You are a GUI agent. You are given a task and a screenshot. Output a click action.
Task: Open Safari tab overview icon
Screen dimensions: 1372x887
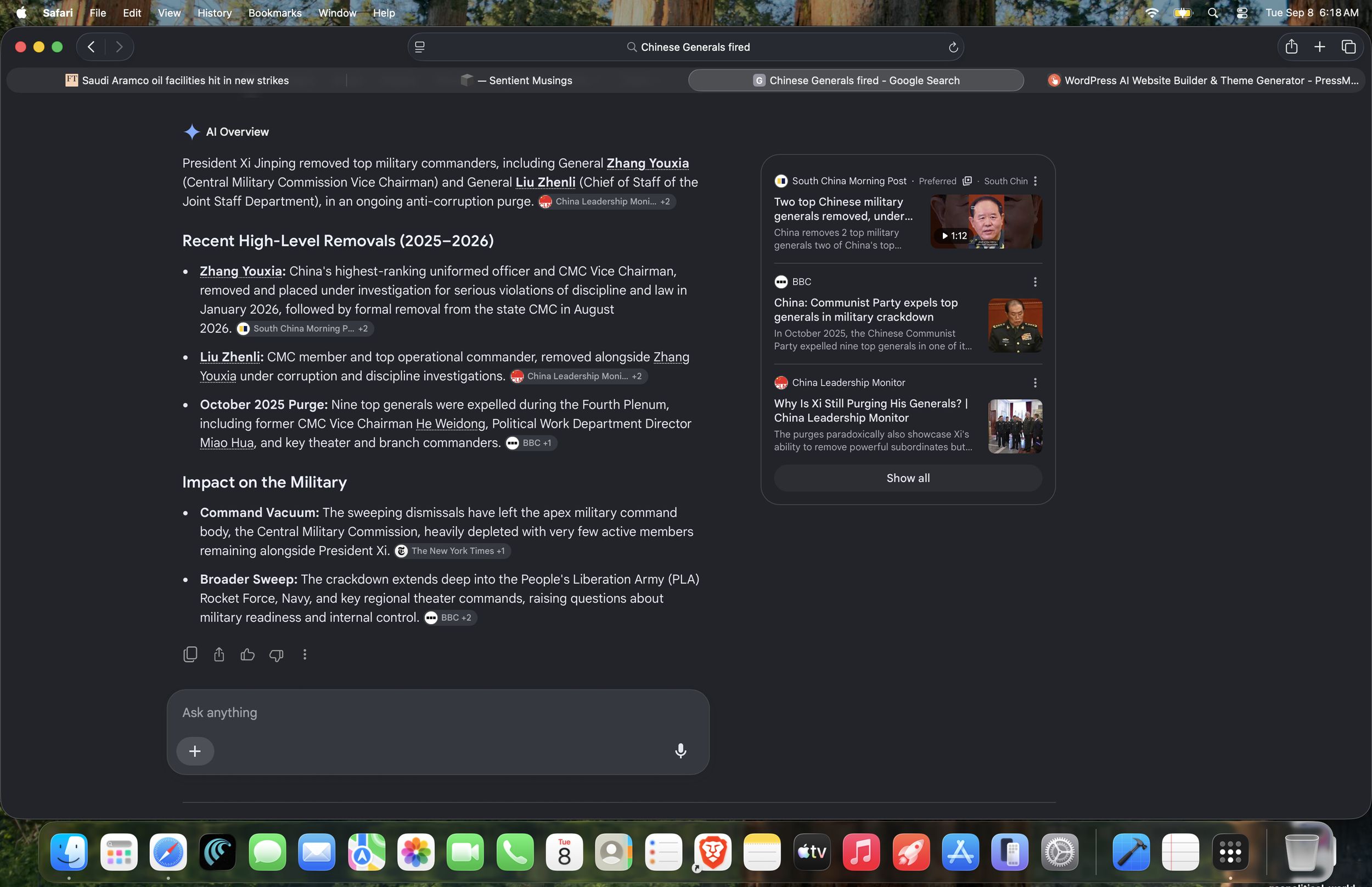1348,47
